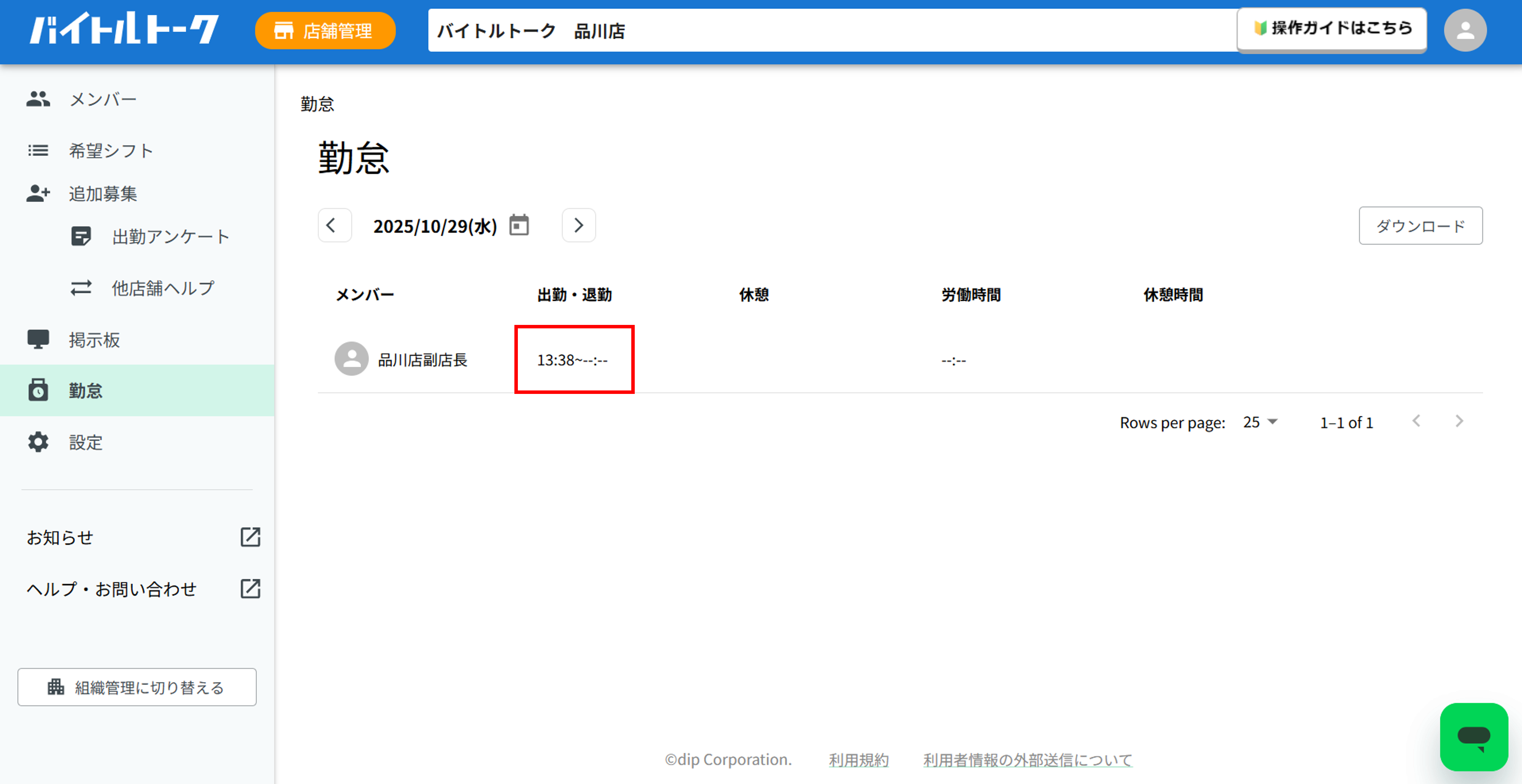Viewport: 1522px width, 784px height.
Task: Open 利用者情報の外部送信について footer link
Action: pos(1027,760)
